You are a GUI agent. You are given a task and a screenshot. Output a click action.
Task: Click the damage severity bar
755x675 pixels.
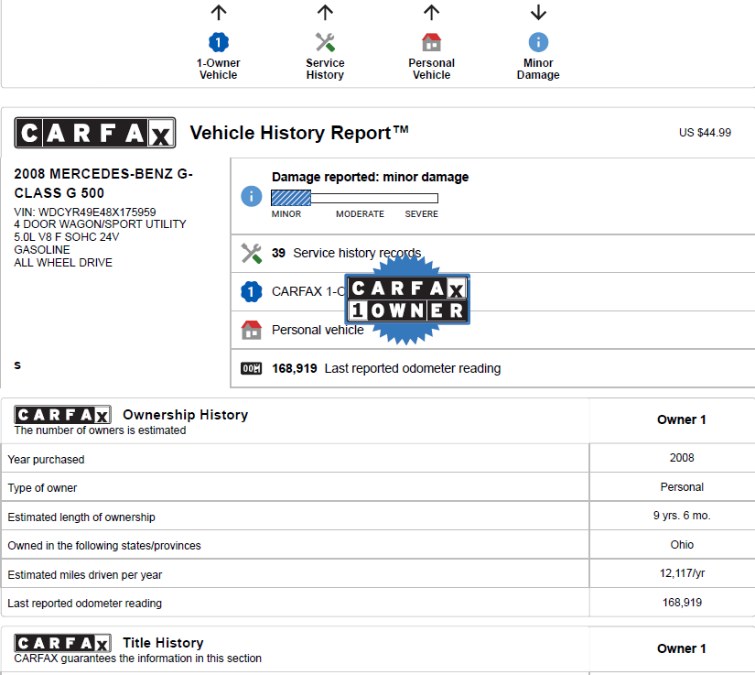[x=354, y=198]
